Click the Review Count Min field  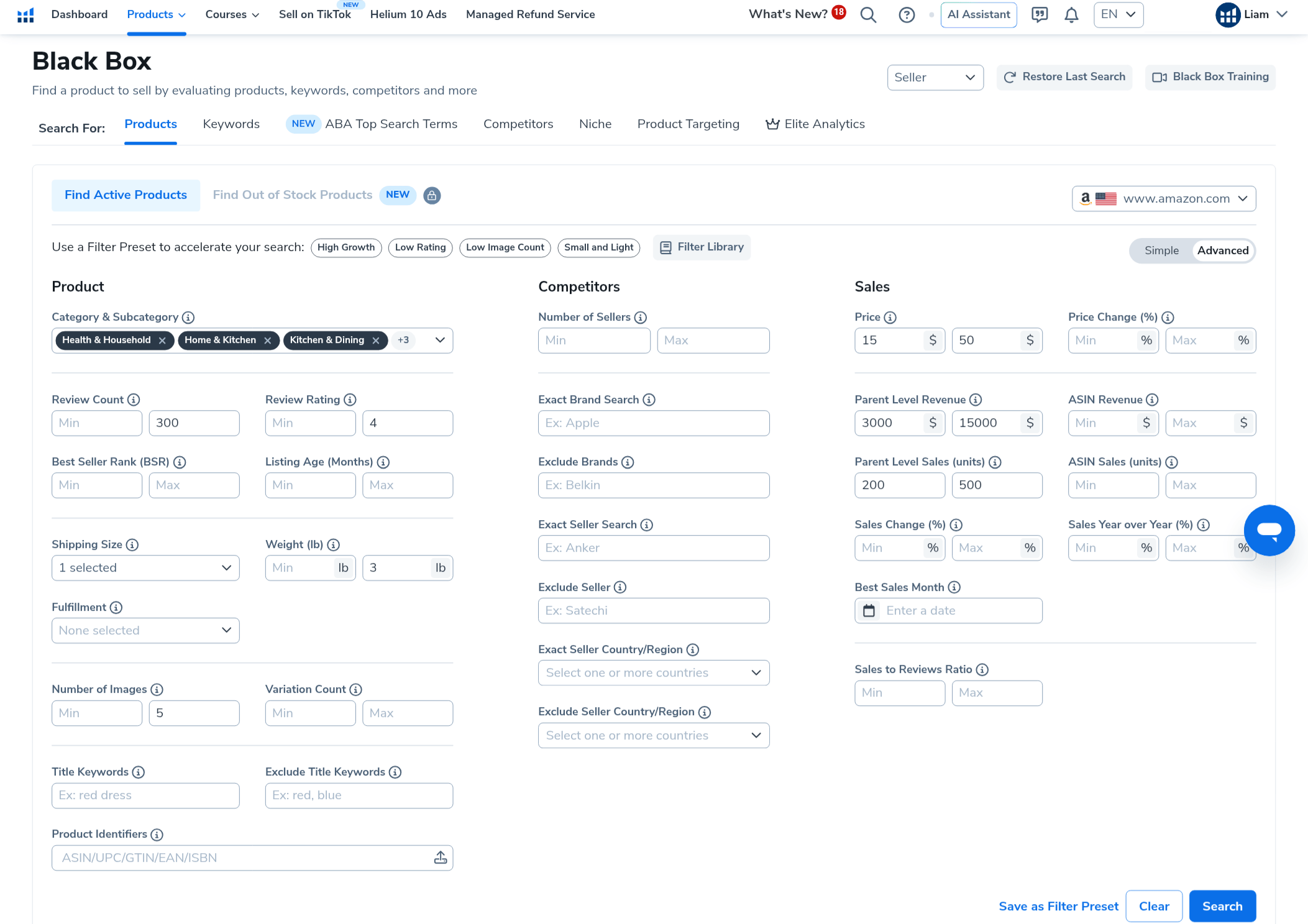click(97, 424)
